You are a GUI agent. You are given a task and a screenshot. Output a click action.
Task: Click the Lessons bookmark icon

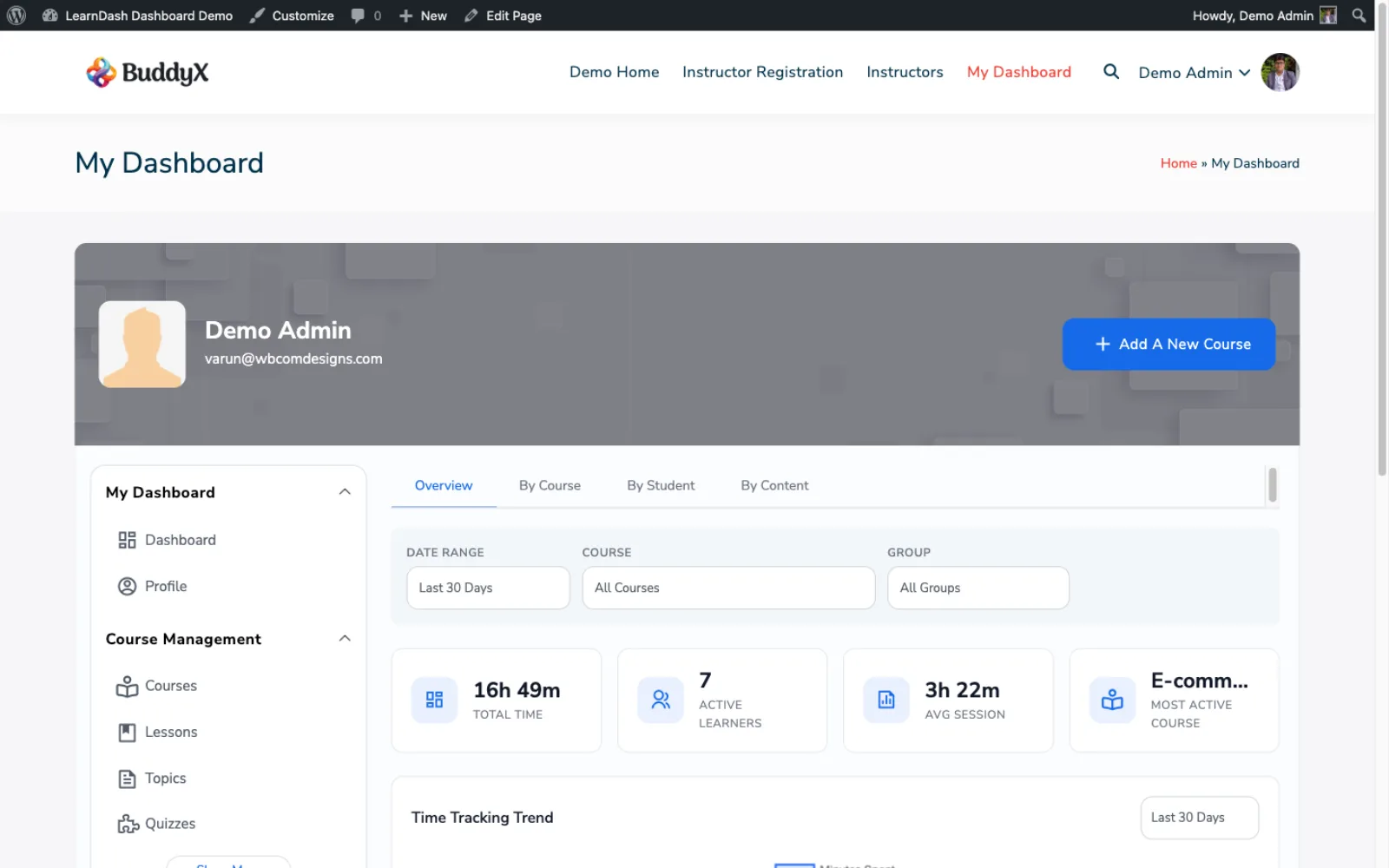[127, 733]
